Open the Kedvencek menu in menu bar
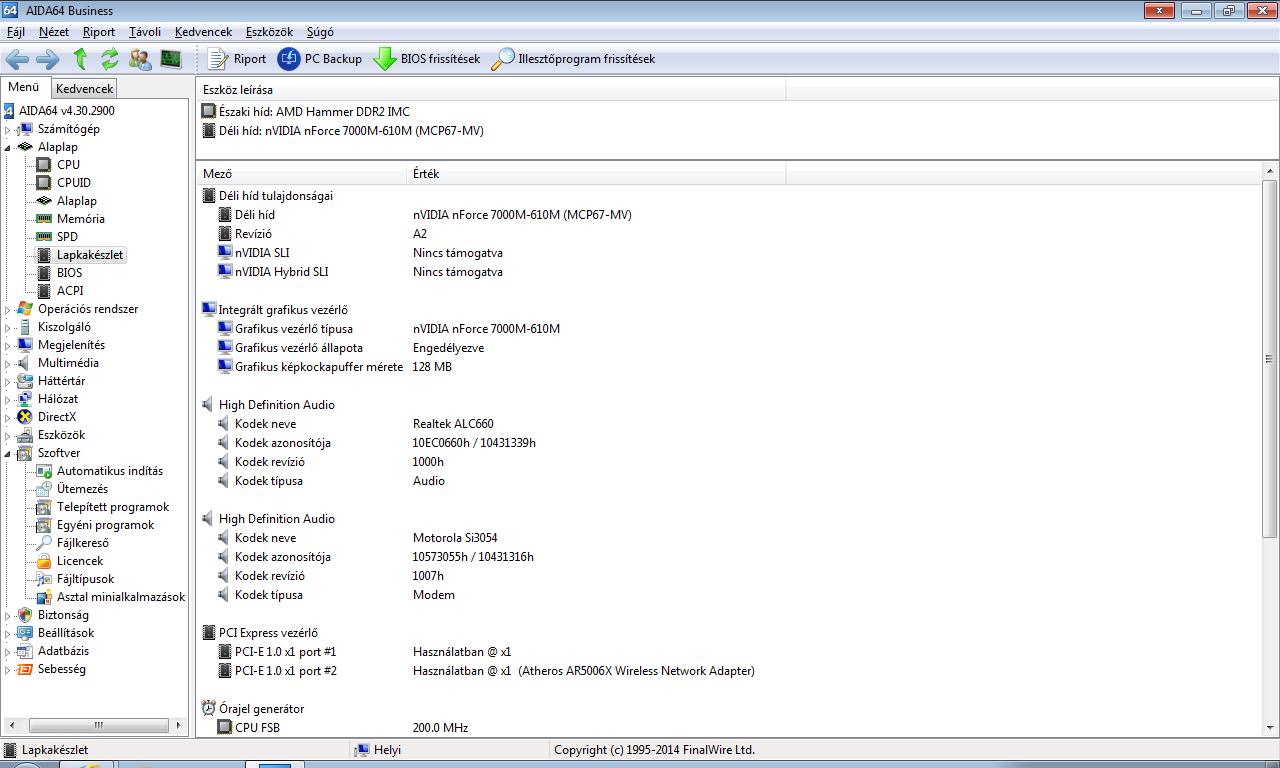 pyautogui.click(x=203, y=32)
